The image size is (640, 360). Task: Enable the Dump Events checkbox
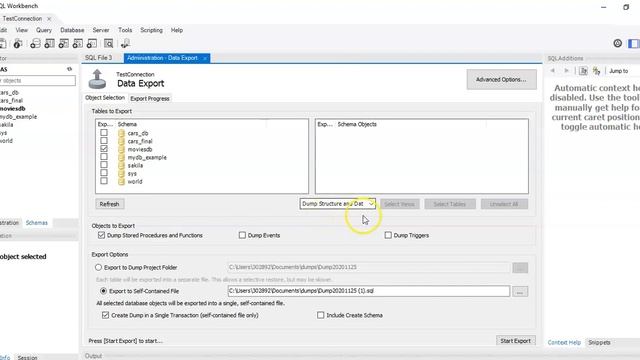coord(242,235)
